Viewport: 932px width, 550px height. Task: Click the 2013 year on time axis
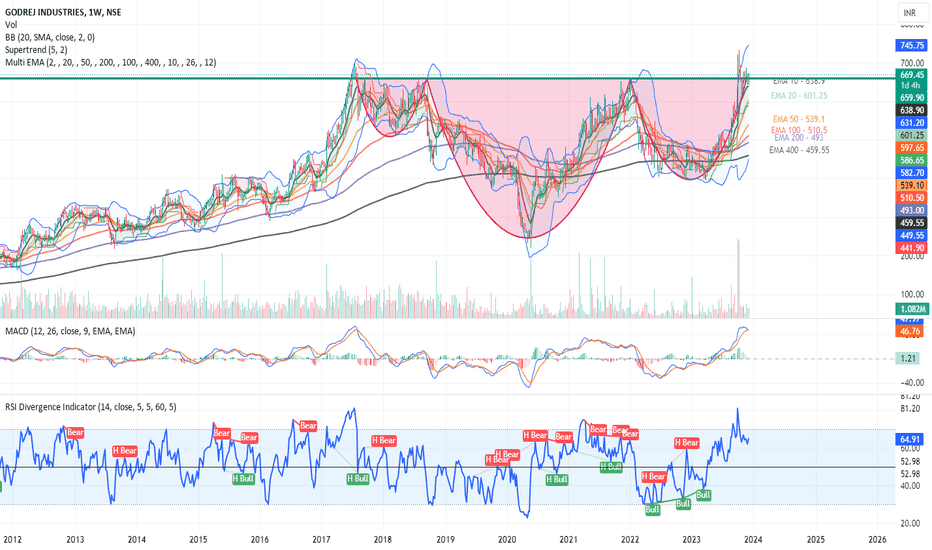point(75,539)
